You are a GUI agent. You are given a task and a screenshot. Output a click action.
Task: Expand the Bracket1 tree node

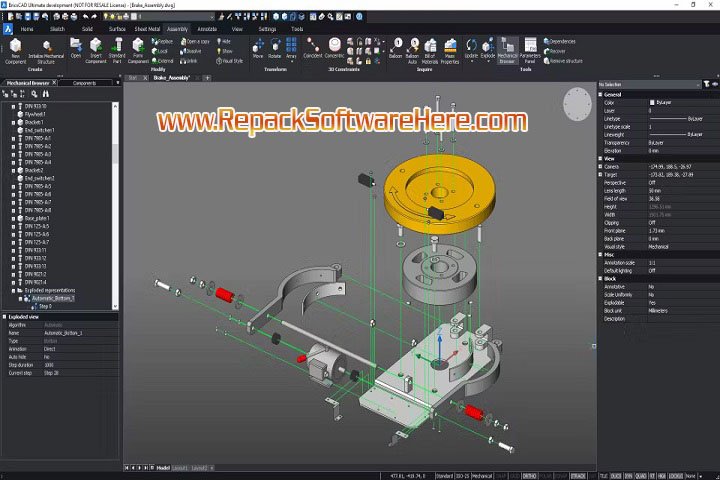pos(13,123)
